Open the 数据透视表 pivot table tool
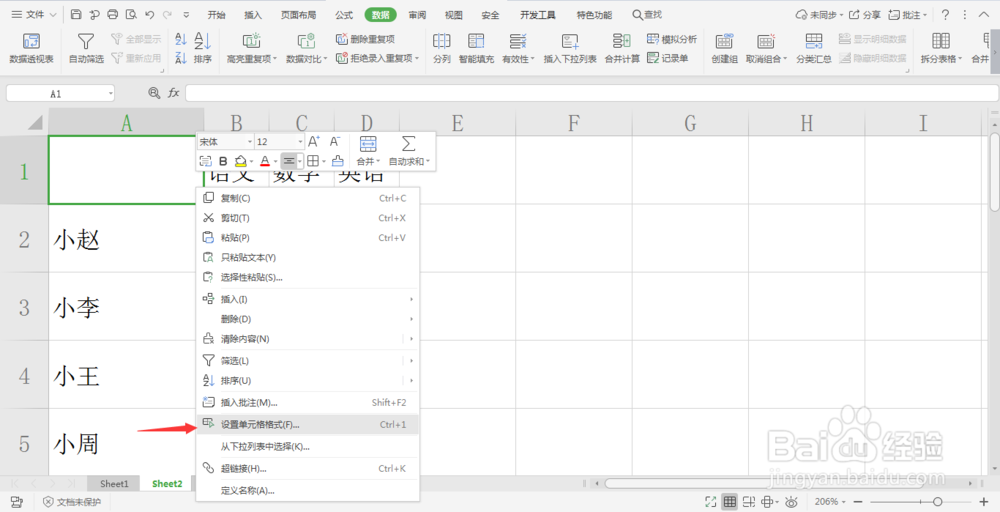Viewport: 1000px width, 512px height. click(x=31, y=48)
